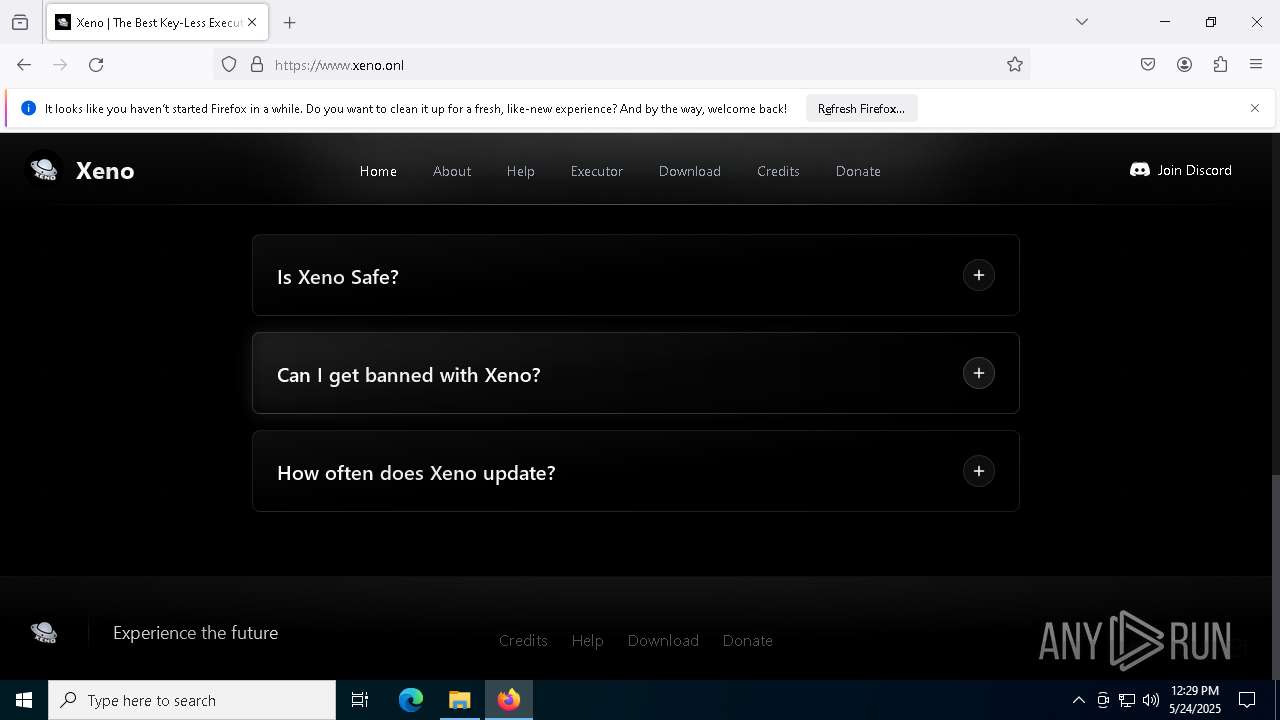Viewport: 1280px width, 720px height.
Task: Open Help in top navigation
Action: (x=520, y=171)
